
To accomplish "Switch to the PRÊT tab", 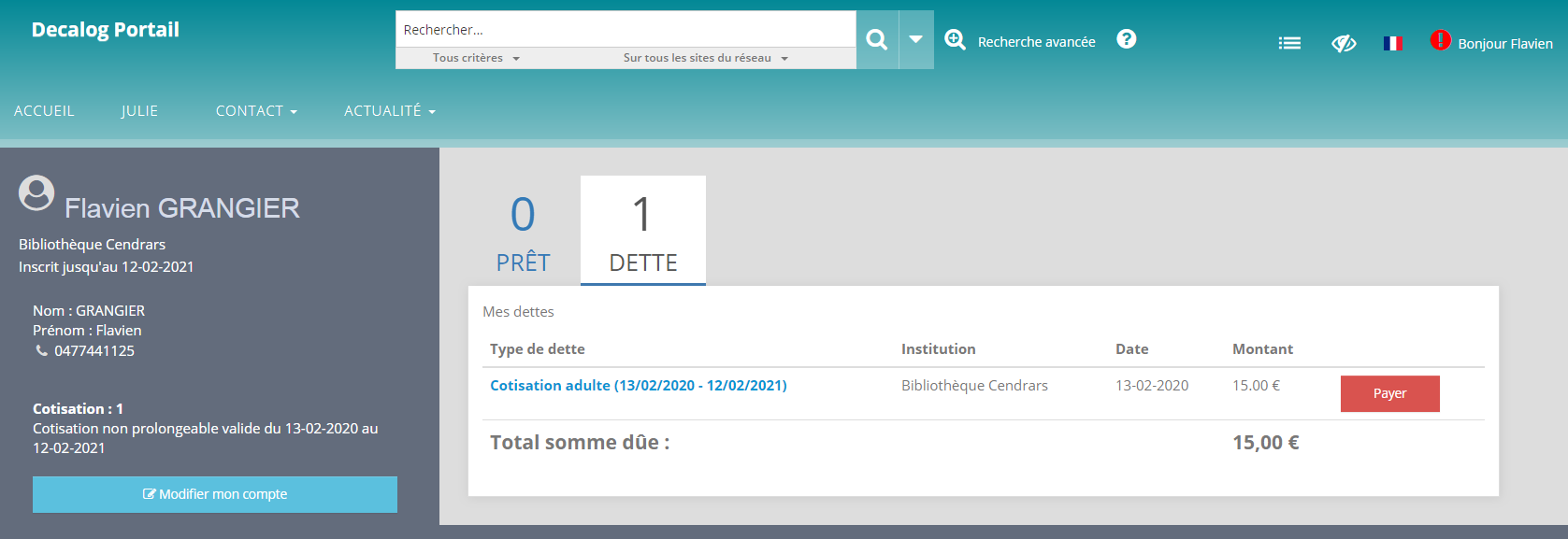I will tap(523, 232).
